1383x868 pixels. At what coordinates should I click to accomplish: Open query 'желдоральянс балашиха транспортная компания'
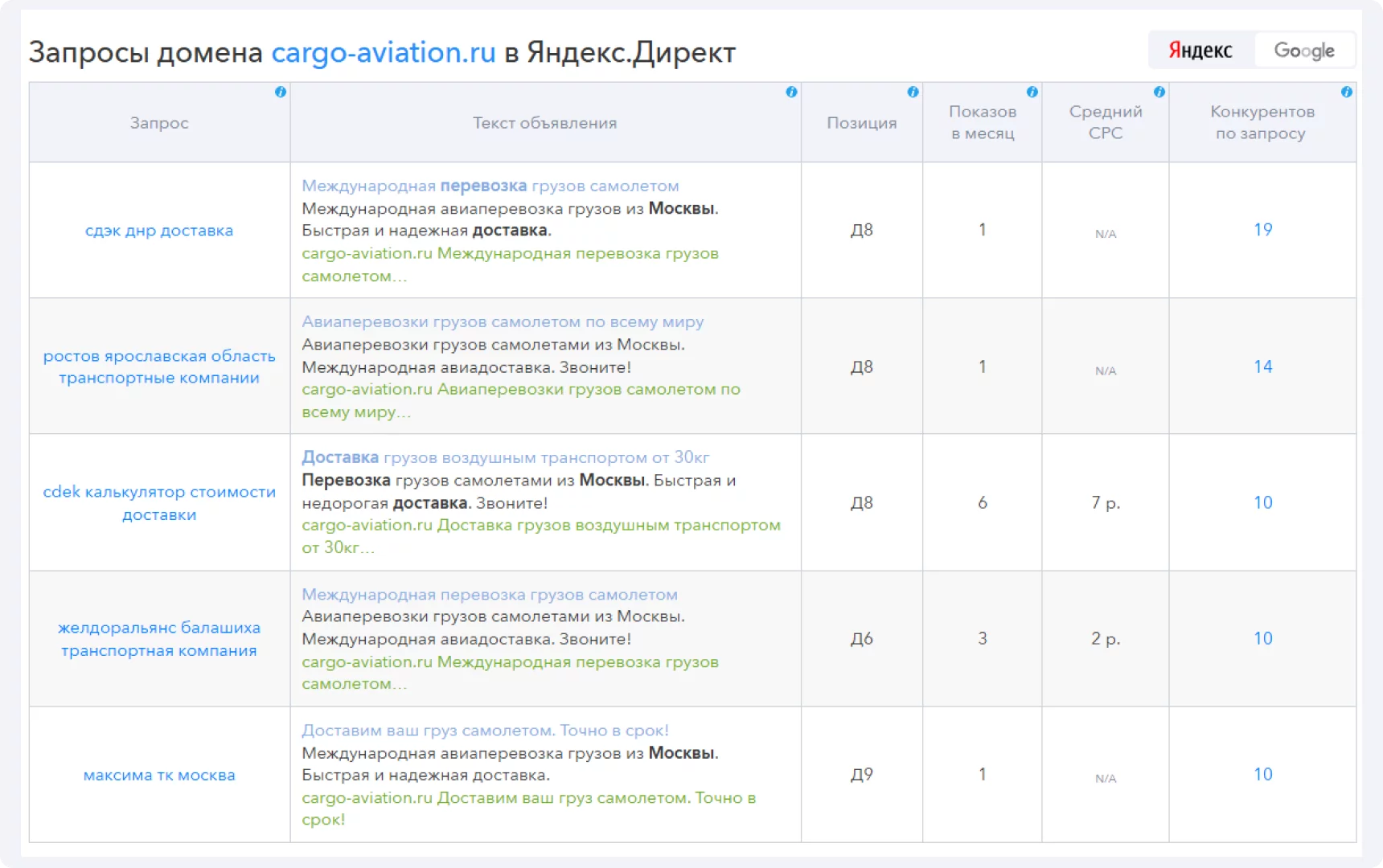pyautogui.click(x=159, y=639)
